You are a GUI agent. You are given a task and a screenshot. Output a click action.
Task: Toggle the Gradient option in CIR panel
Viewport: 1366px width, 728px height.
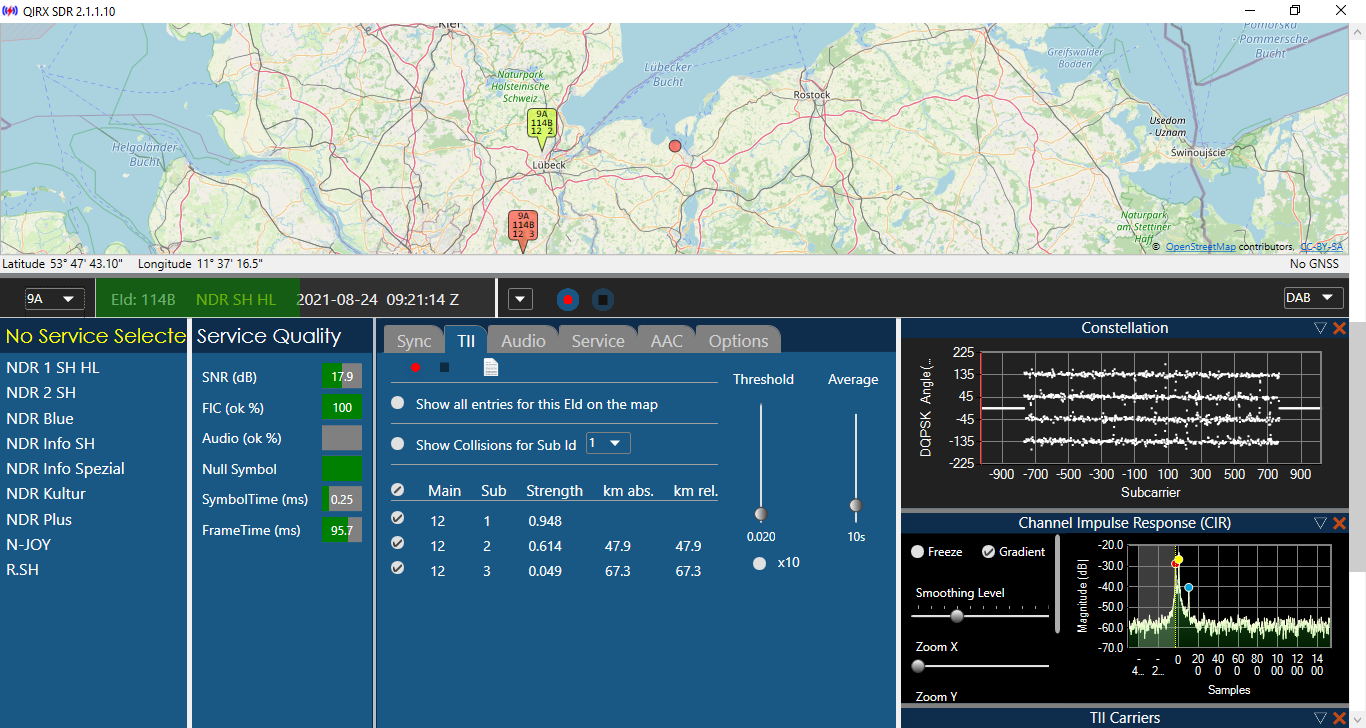point(989,552)
